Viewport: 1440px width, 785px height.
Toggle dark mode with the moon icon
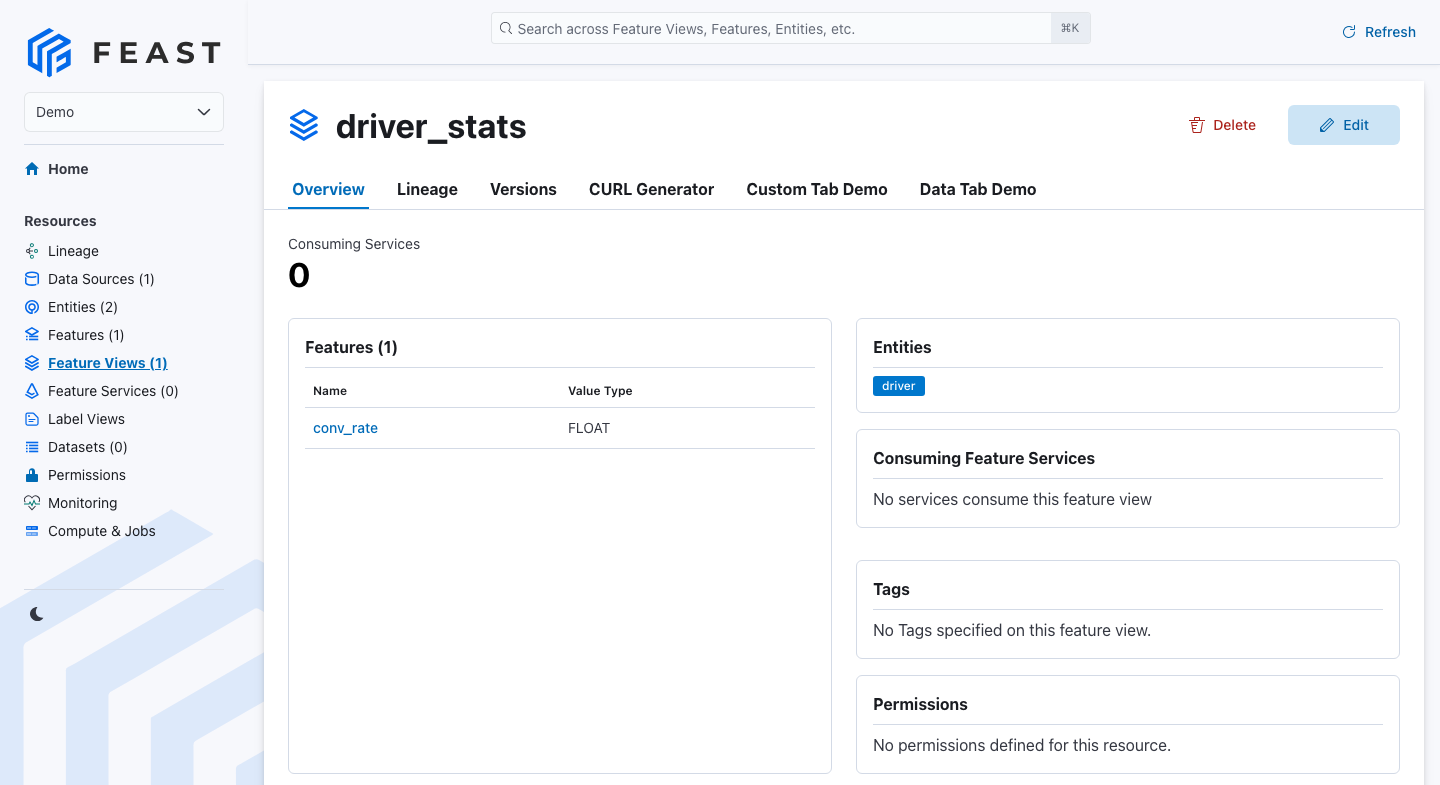pos(37,614)
